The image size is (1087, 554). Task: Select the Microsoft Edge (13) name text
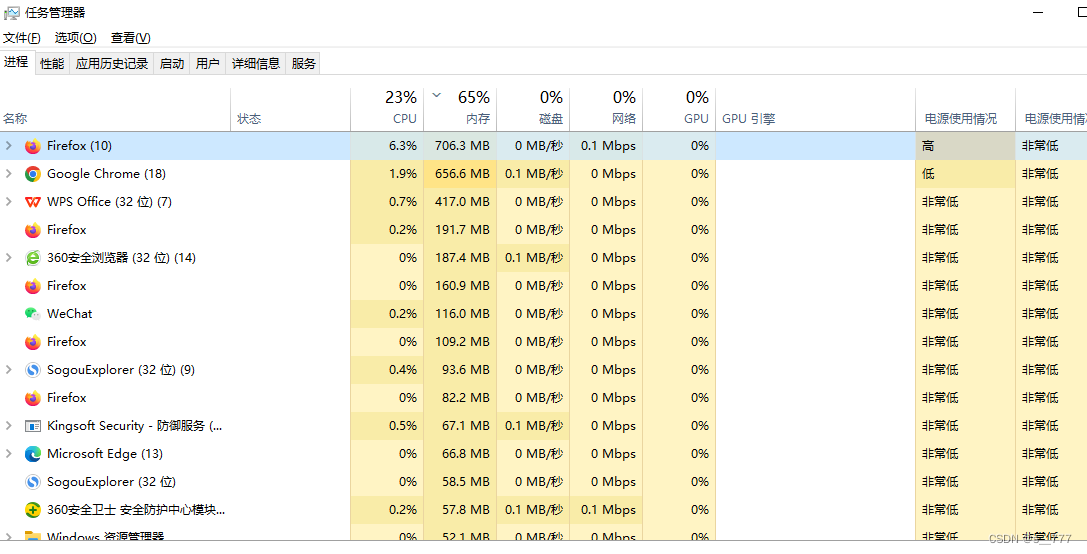[x=105, y=454]
